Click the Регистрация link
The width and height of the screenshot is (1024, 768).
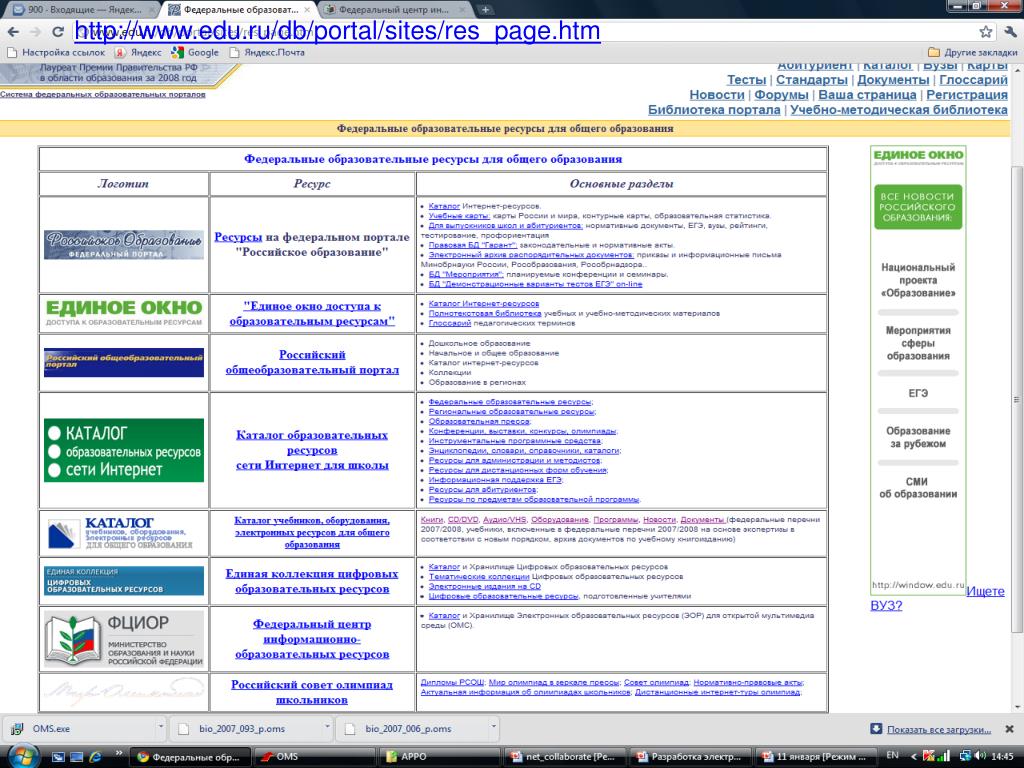pyautogui.click(x=967, y=95)
